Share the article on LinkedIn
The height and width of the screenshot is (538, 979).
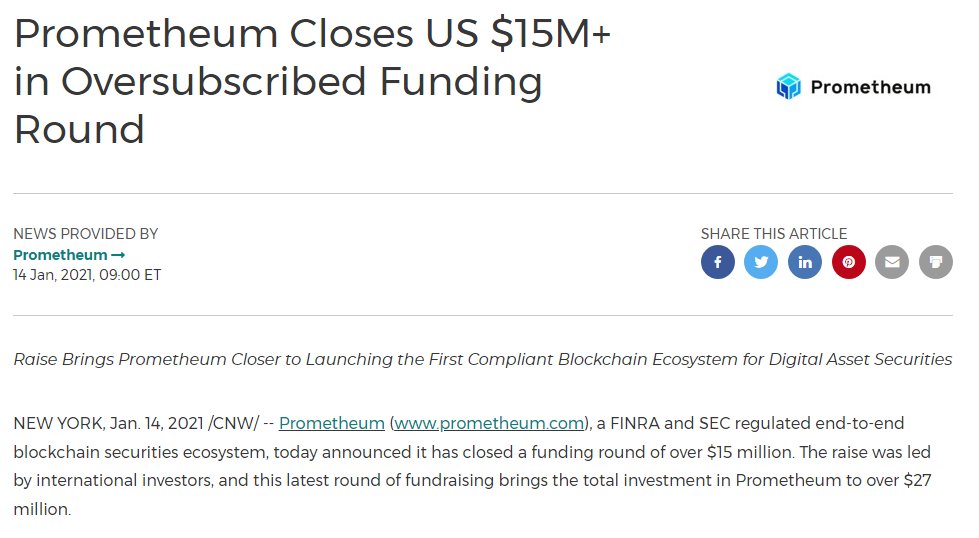(805, 262)
